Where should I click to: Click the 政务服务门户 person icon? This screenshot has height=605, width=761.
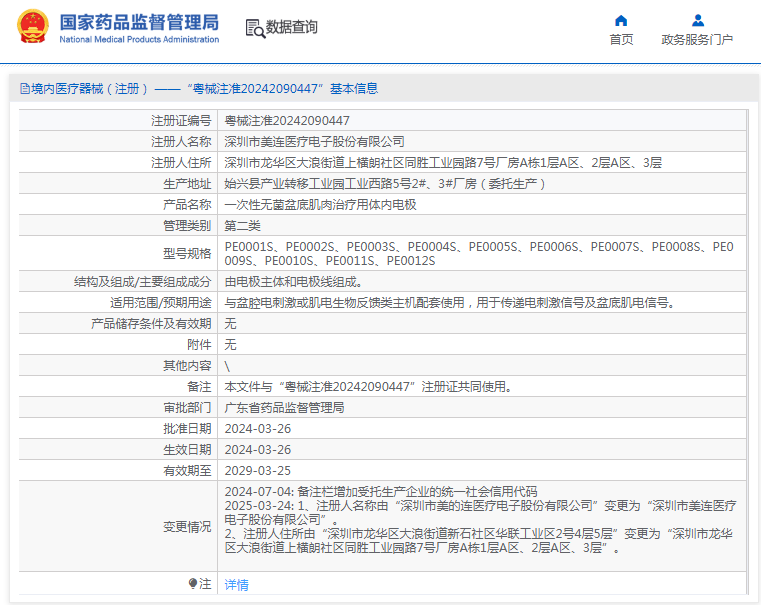[697, 20]
